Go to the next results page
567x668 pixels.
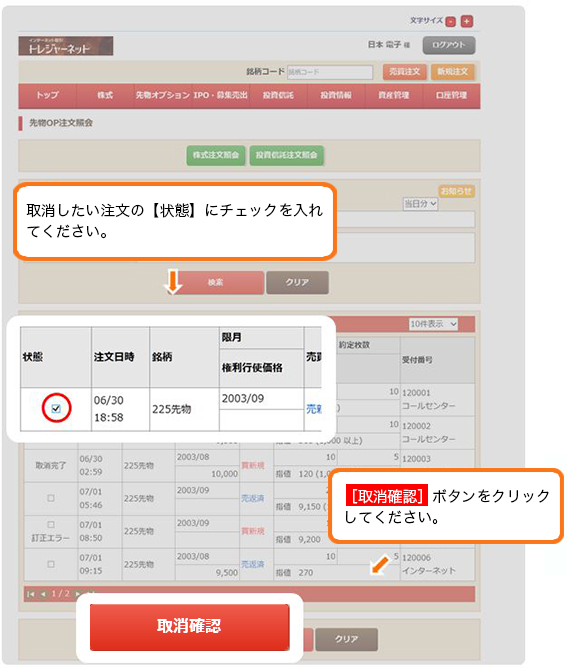[78, 593]
